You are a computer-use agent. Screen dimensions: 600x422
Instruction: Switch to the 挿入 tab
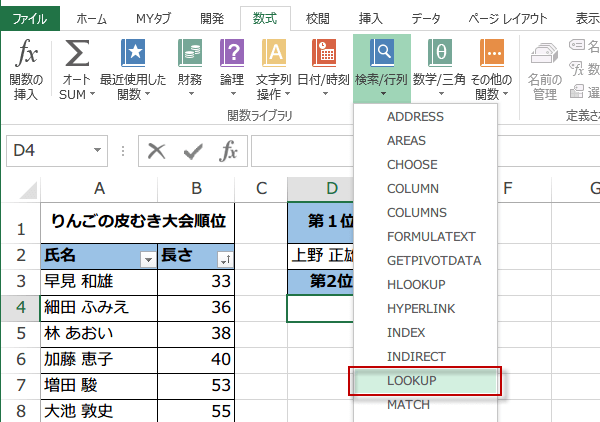point(370,18)
